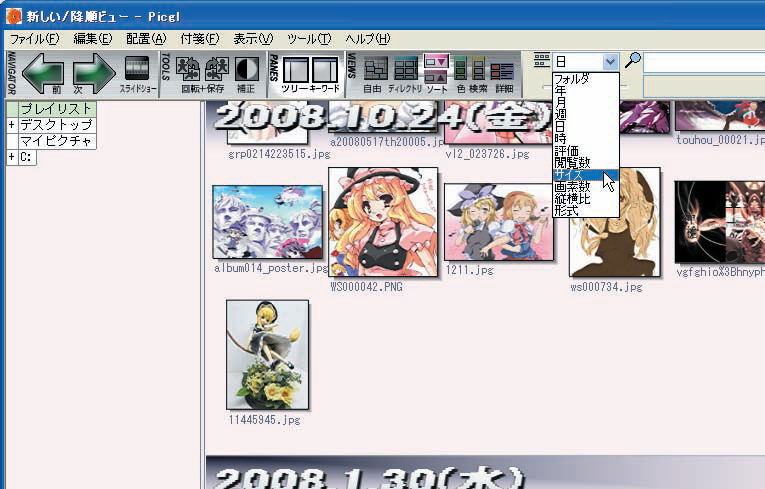The image size is (765, 489).
Task: Select デスクトップ label in the tree
Action: coord(57,125)
